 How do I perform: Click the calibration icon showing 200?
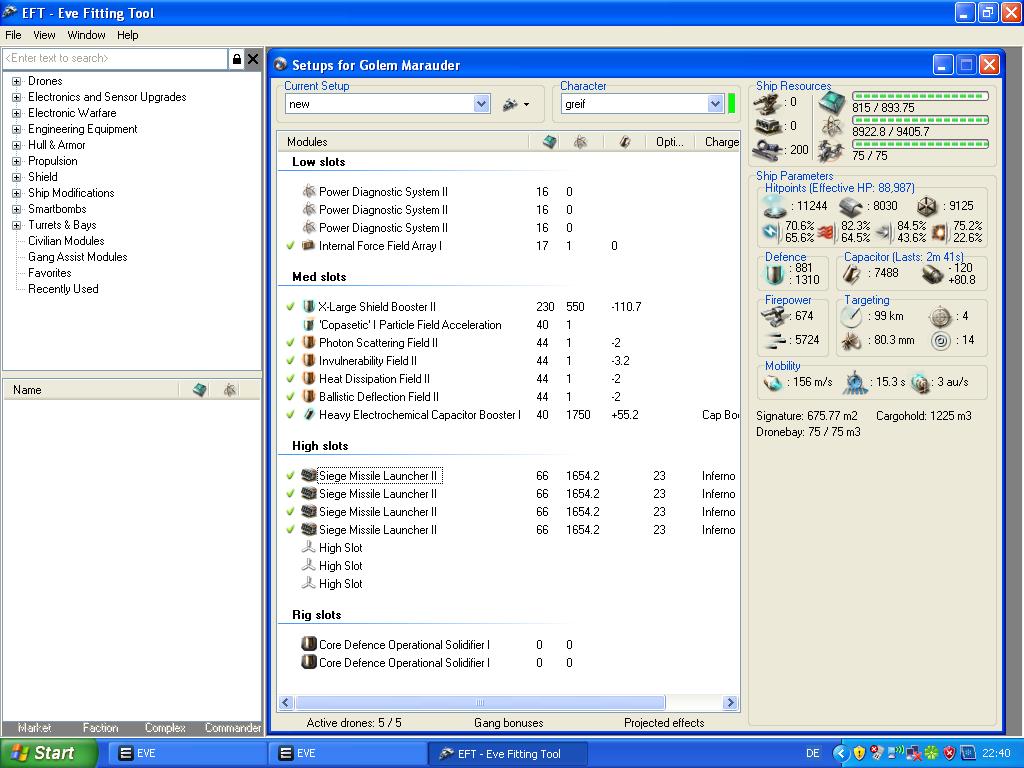[x=767, y=150]
